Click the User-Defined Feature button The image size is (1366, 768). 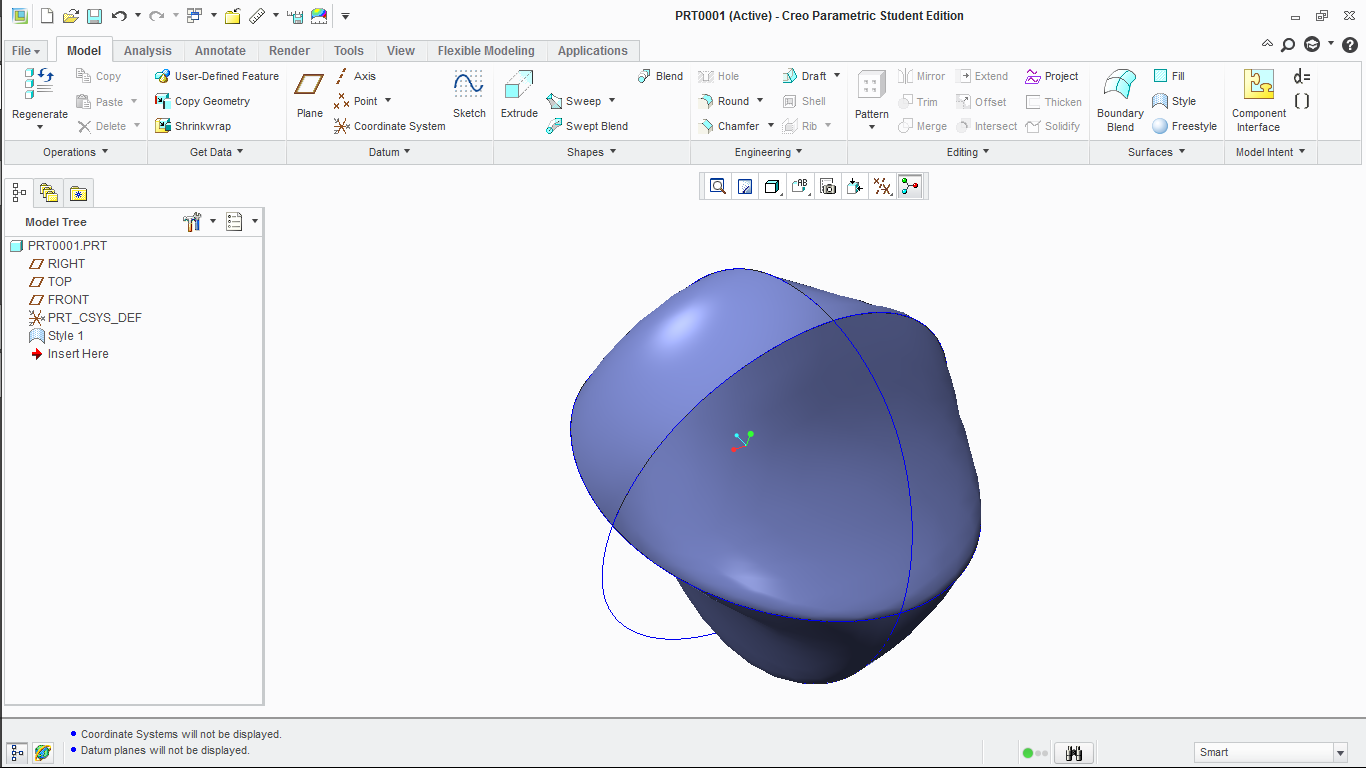(x=217, y=76)
